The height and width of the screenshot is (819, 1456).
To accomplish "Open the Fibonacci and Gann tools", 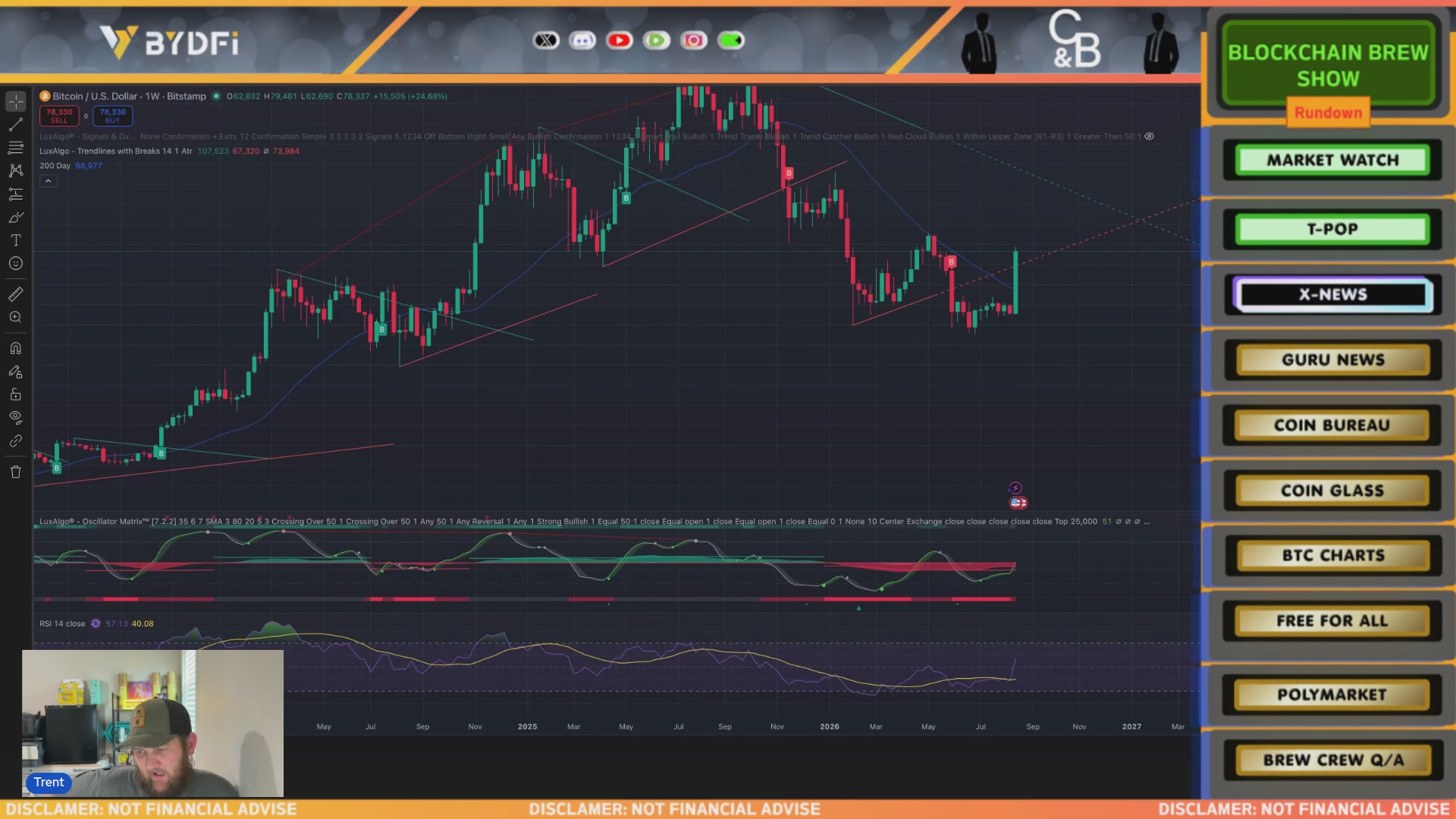I will (x=16, y=148).
